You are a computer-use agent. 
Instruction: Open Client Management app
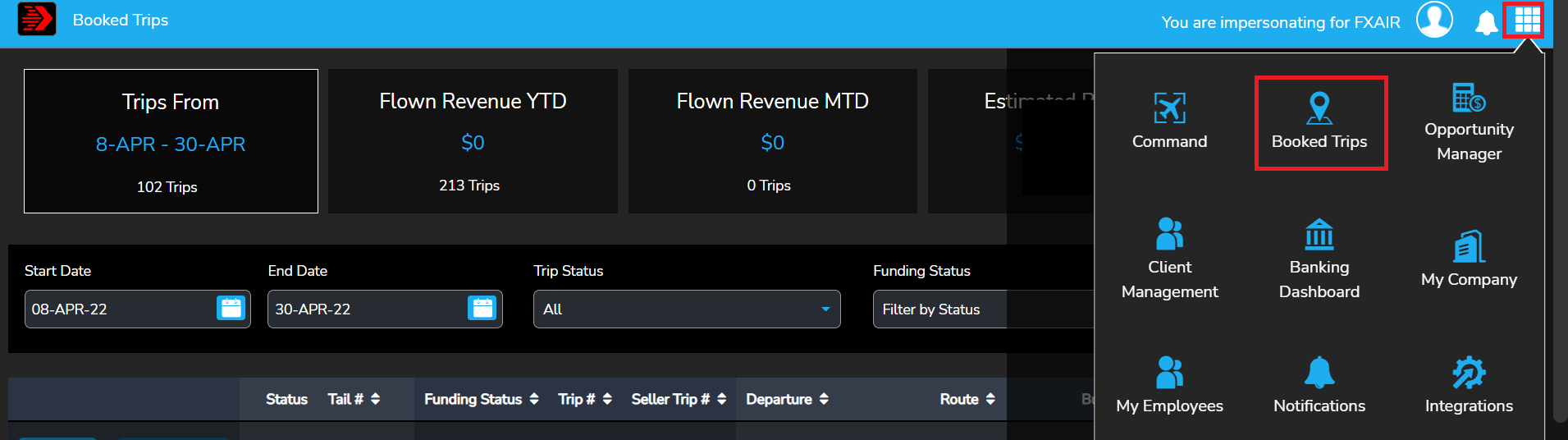pyautogui.click(x=1169, y=256)
